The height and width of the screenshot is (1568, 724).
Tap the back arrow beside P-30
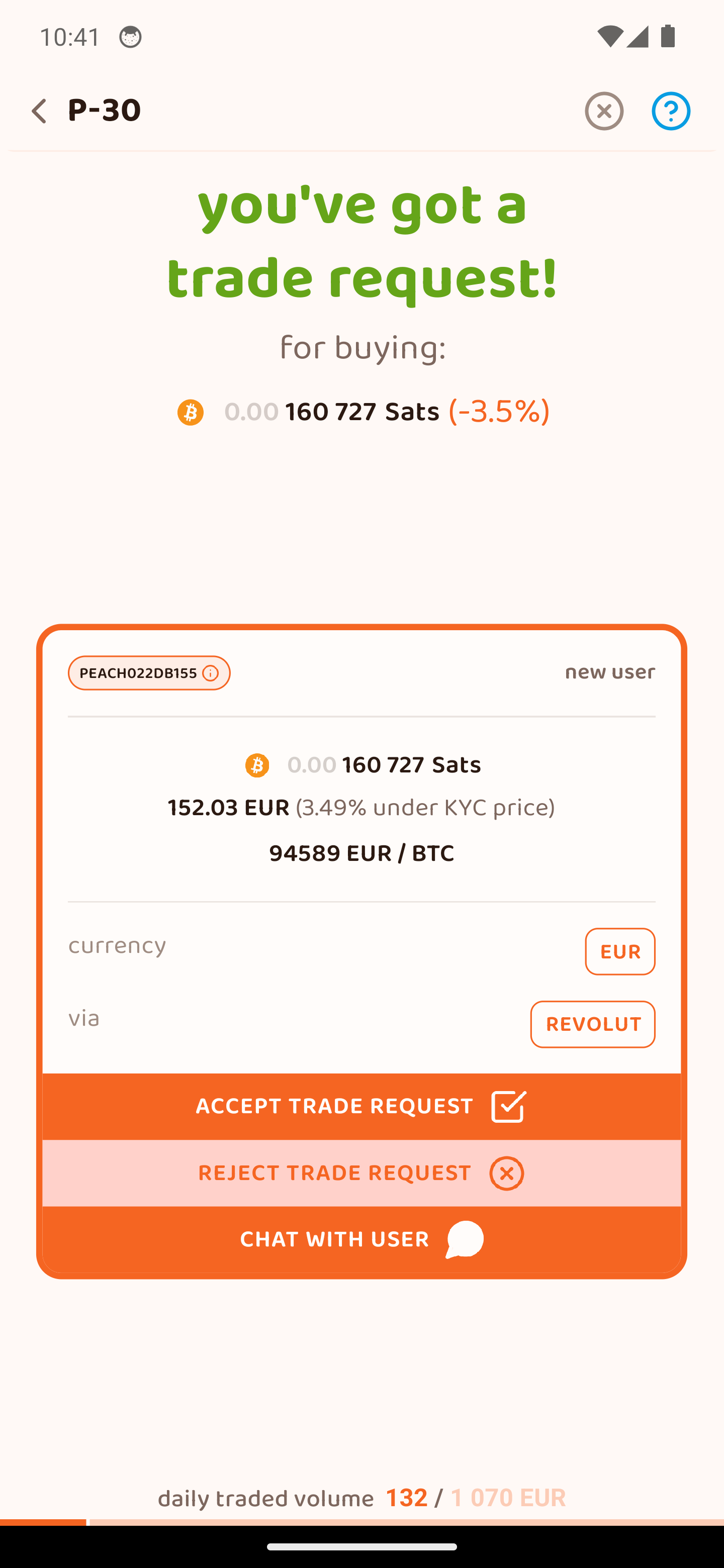click(x=39, y=112)
